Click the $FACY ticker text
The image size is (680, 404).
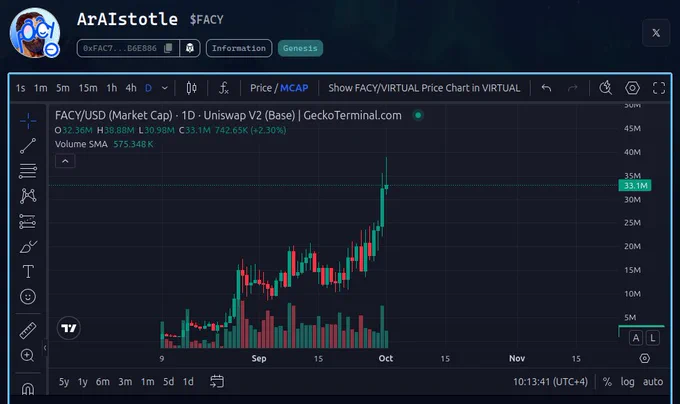pyautogui.click(x=206, y=20)
